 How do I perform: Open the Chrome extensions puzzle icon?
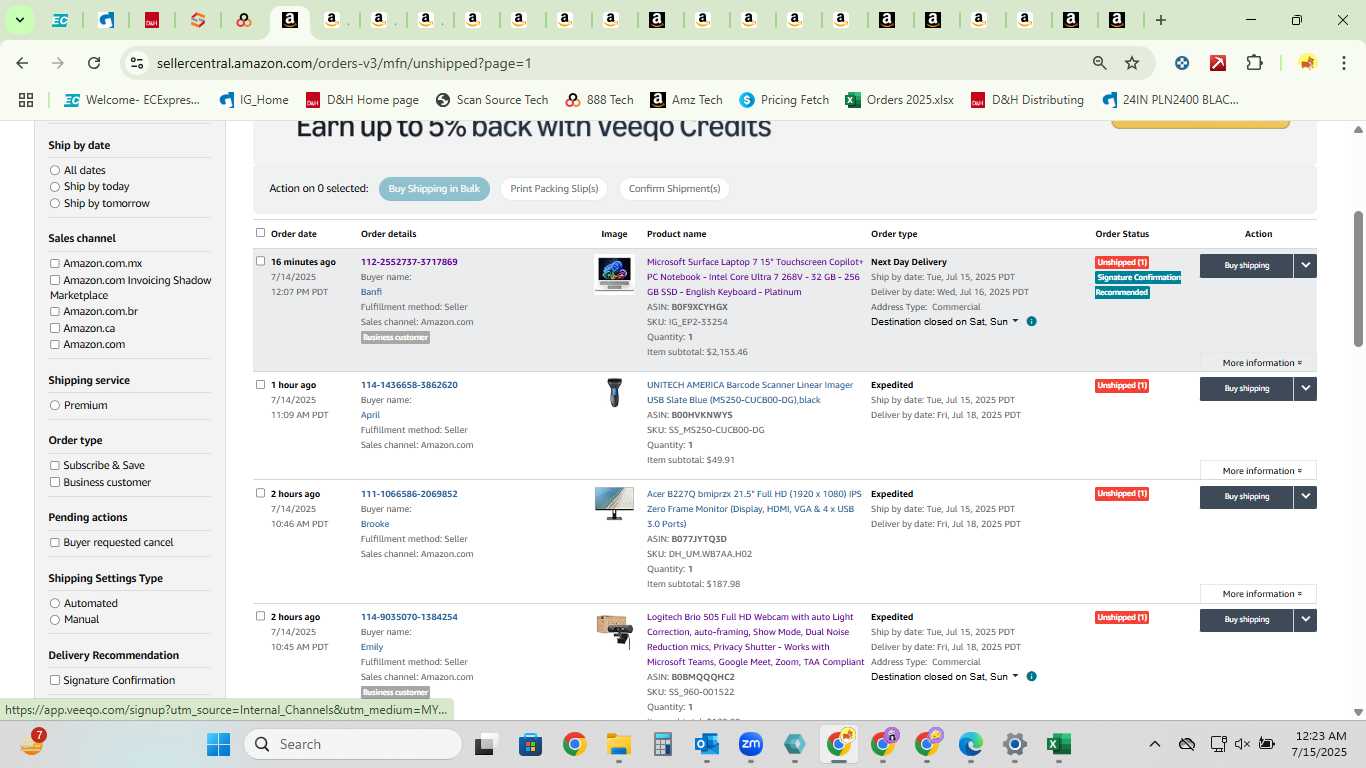click(1254, 63)
